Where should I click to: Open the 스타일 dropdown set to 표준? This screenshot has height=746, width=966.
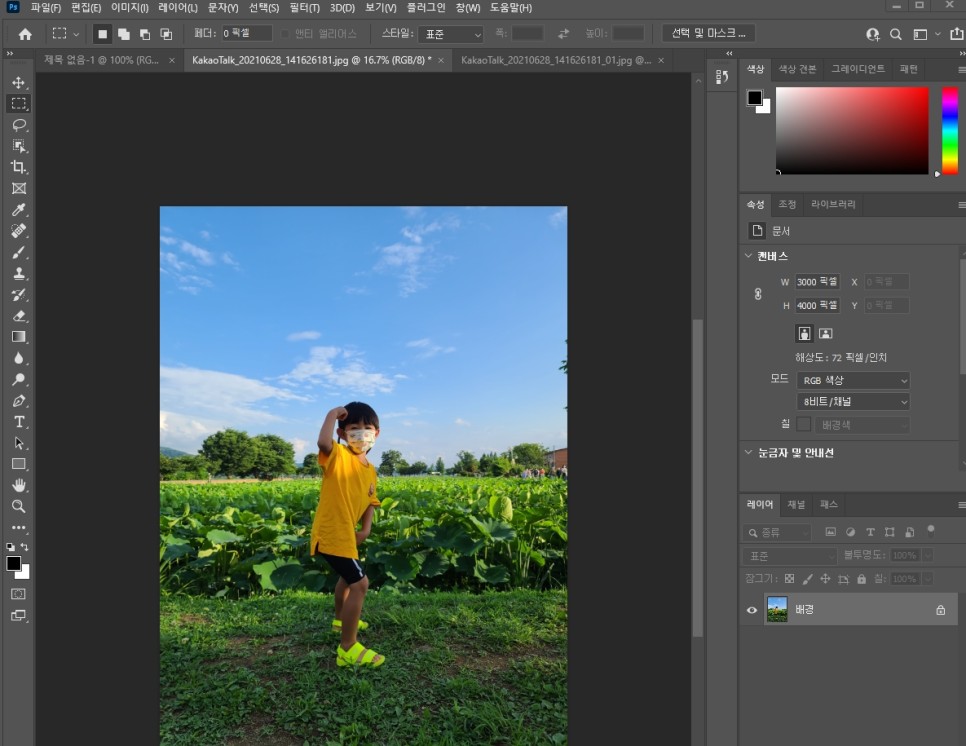451,34
